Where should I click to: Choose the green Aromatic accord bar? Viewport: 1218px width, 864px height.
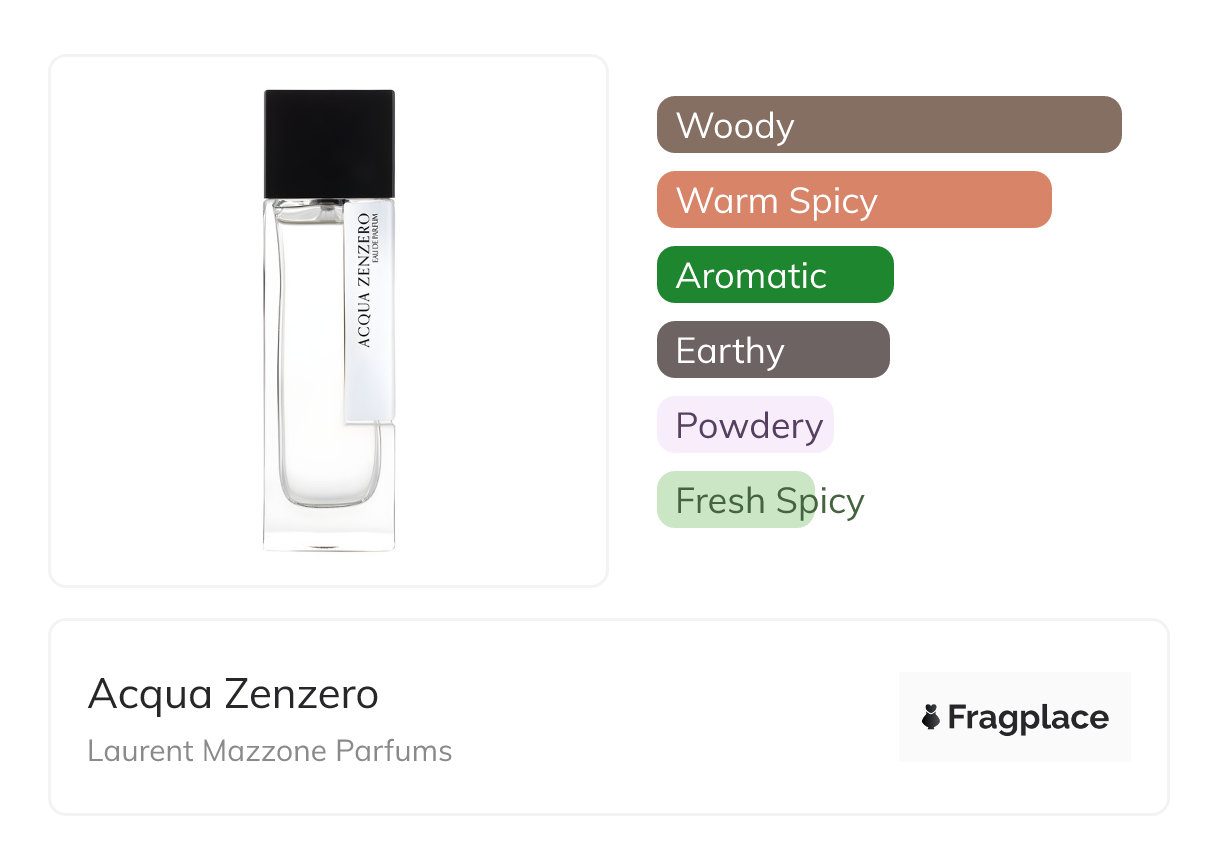pos(775,275)
